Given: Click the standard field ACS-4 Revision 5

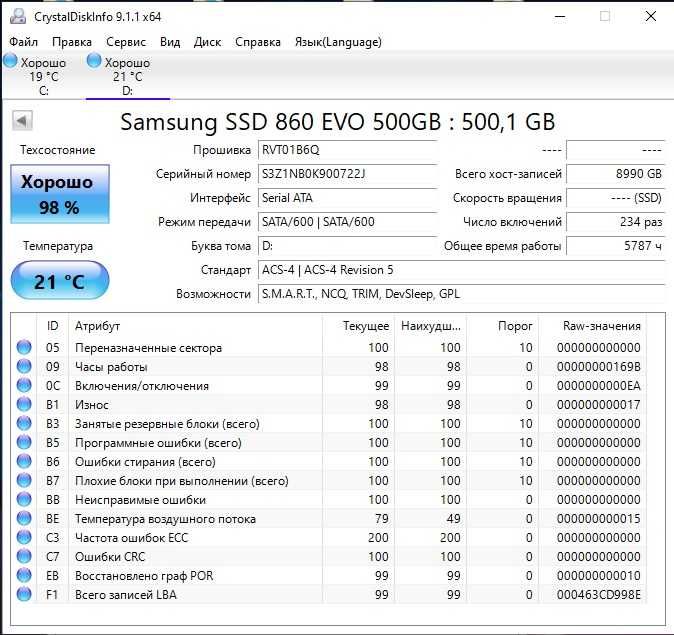Looking at the screenshot, I should click(x=462, y=270).
